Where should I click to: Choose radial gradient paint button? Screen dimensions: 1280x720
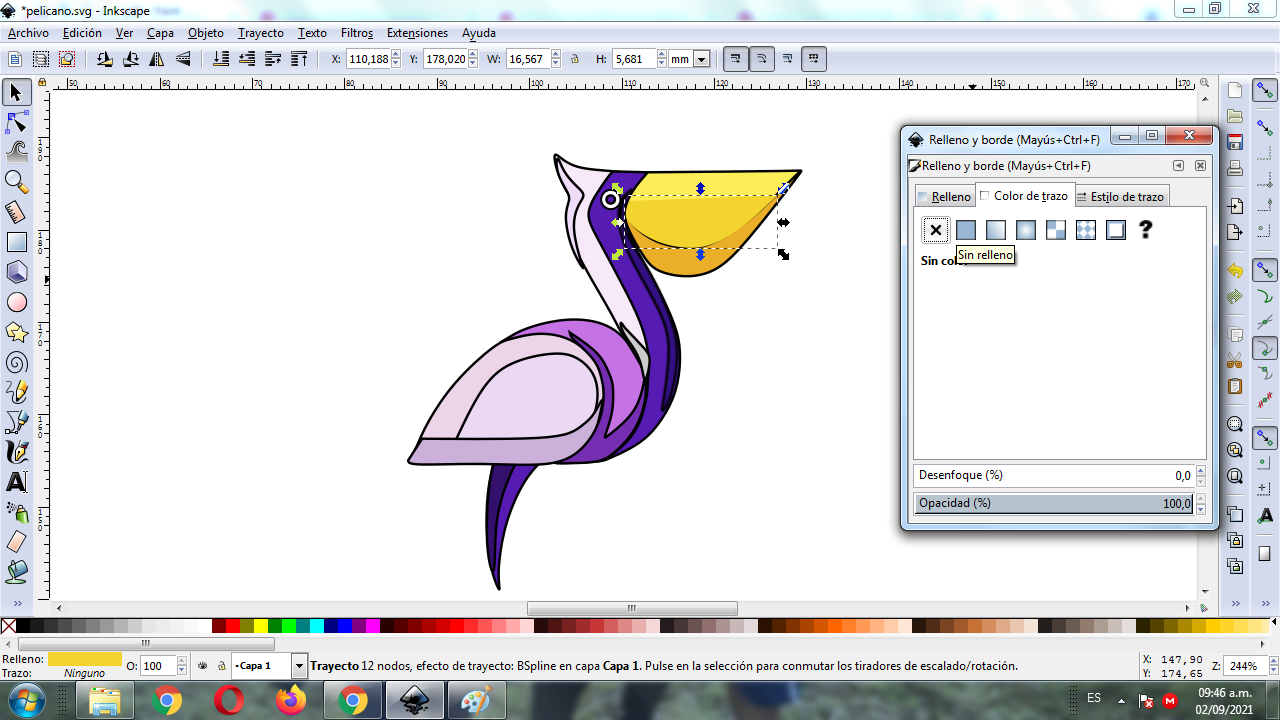click(1025, 230)
